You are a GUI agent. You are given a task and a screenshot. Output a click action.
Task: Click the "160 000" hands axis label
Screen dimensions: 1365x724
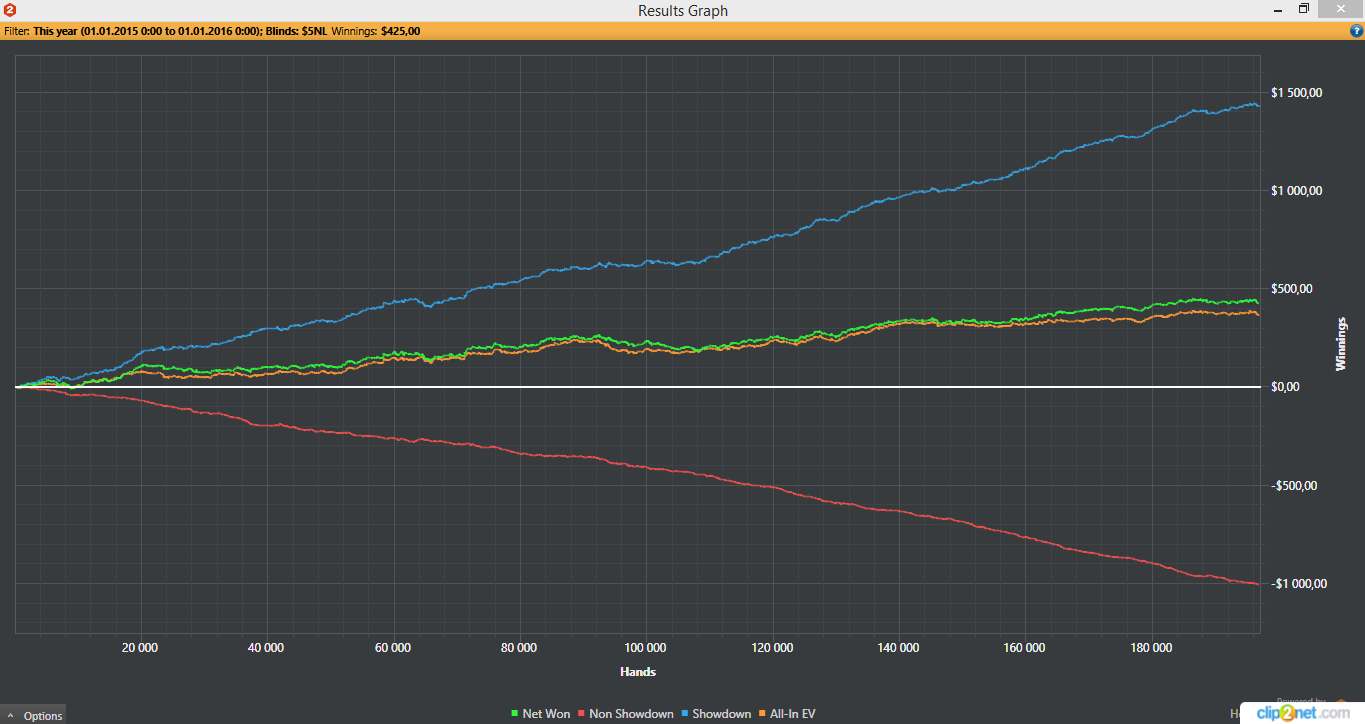(x=1025, y=647)
